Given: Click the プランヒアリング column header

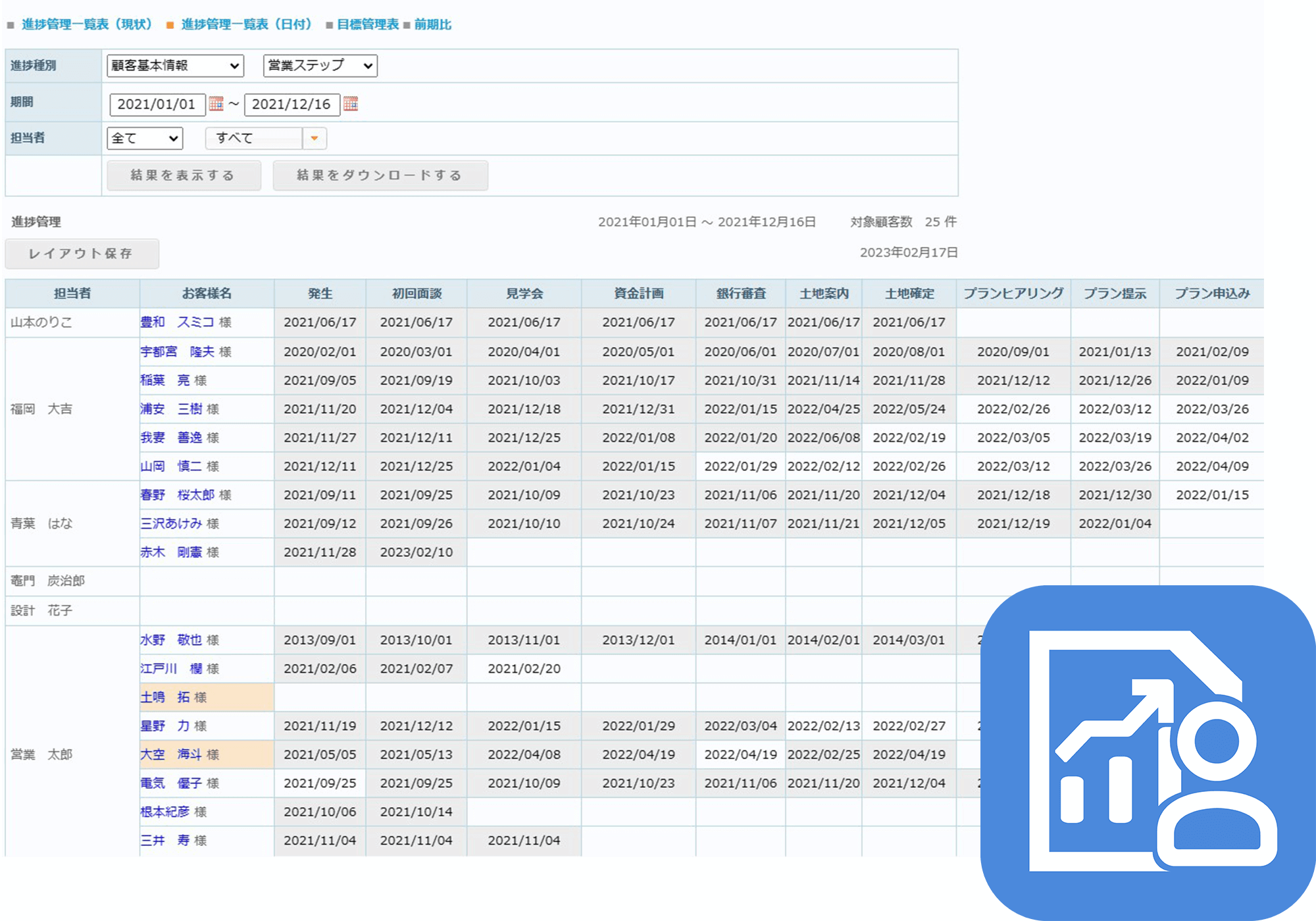Looking at the screenshot, I should point(1013,294).
